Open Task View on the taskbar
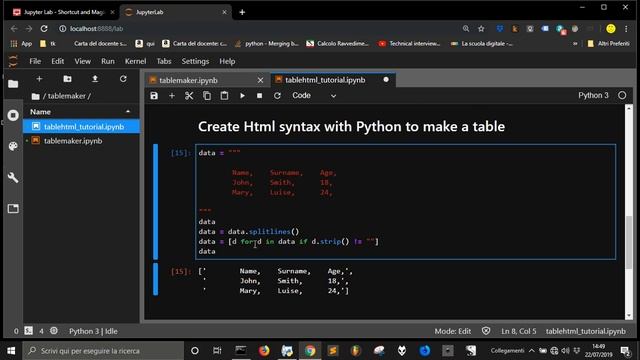The image size is (640, 360). (x=217, y=351)
